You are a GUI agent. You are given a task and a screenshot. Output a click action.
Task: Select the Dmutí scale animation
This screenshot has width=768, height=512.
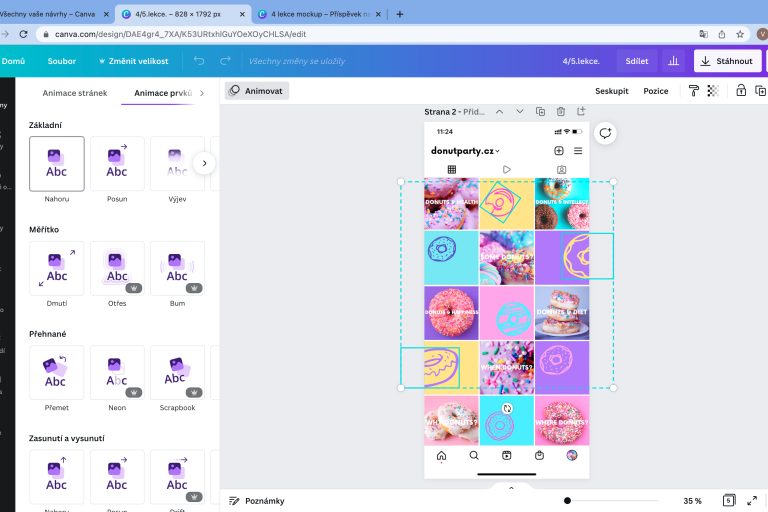coord(57,268)
